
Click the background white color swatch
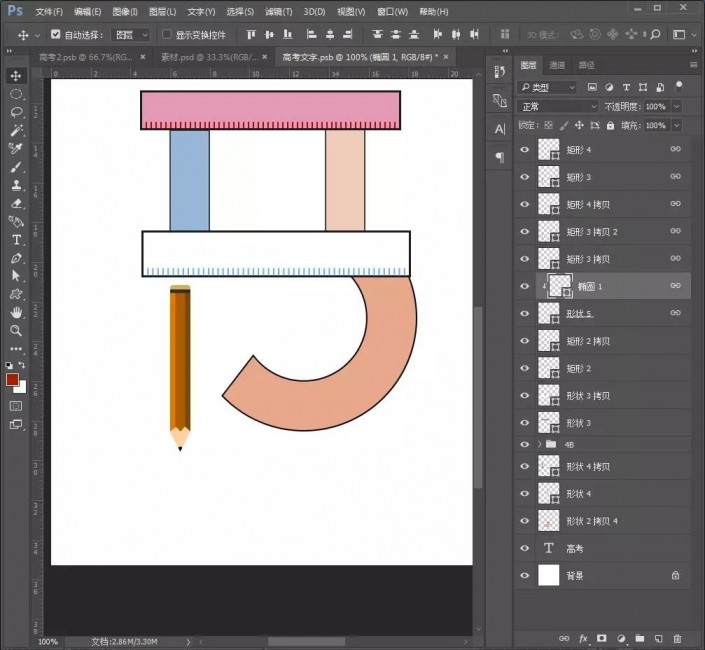tap(22, 388)
